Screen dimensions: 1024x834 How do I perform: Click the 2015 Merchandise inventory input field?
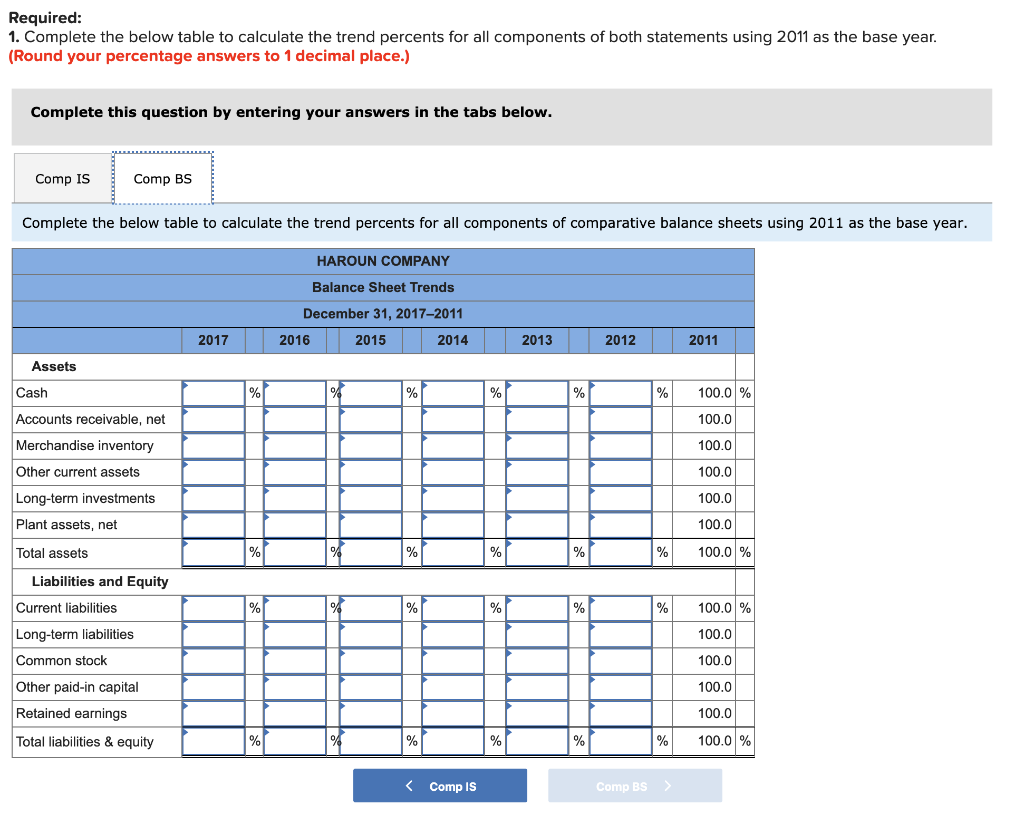pos(370,445)
